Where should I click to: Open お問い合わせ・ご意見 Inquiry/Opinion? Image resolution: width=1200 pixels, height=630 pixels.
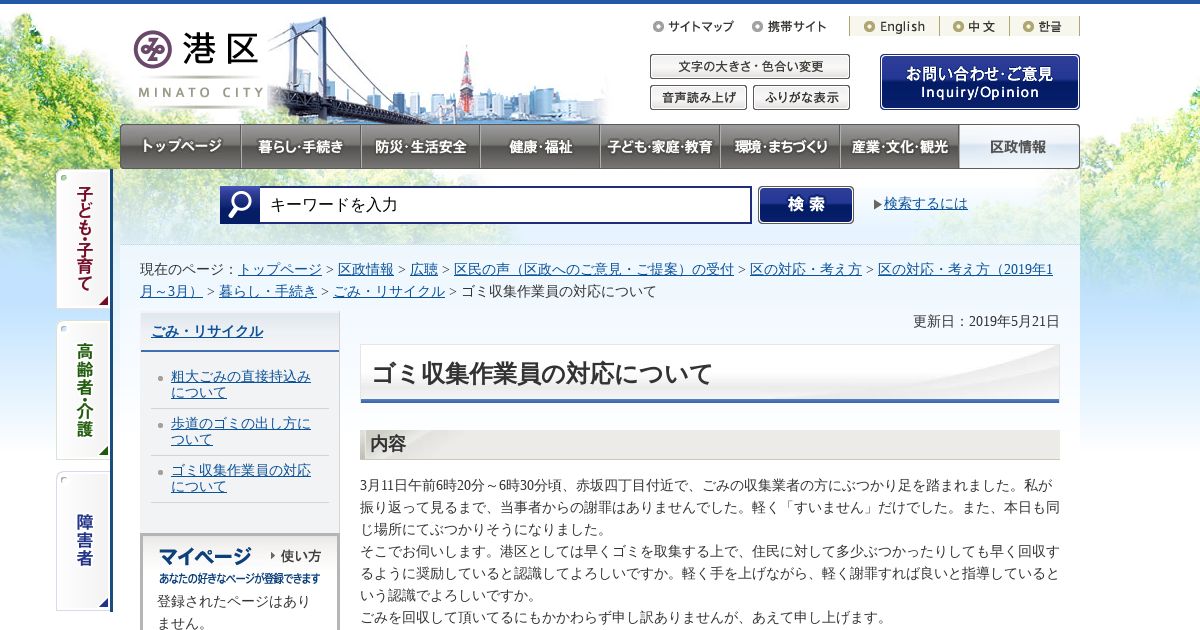pyautogui.click(x=980, y=82)
